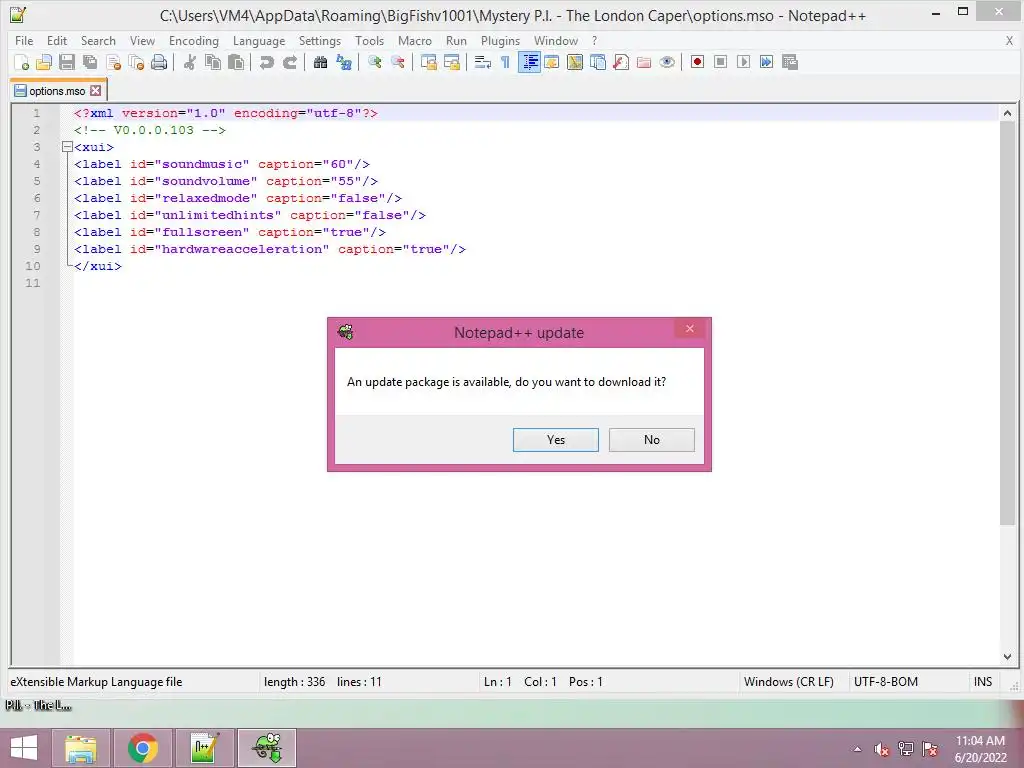Click No to decline the update

click(652, 440)
